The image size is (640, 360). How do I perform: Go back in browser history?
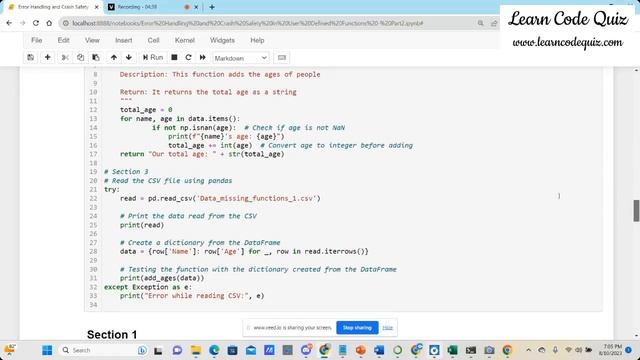pyautogui.click(x=9, y=23)
